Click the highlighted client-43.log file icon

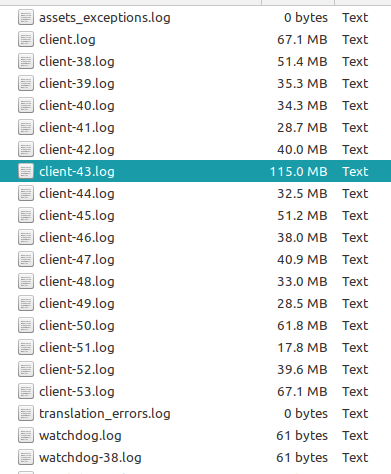[x=26, y=171]
